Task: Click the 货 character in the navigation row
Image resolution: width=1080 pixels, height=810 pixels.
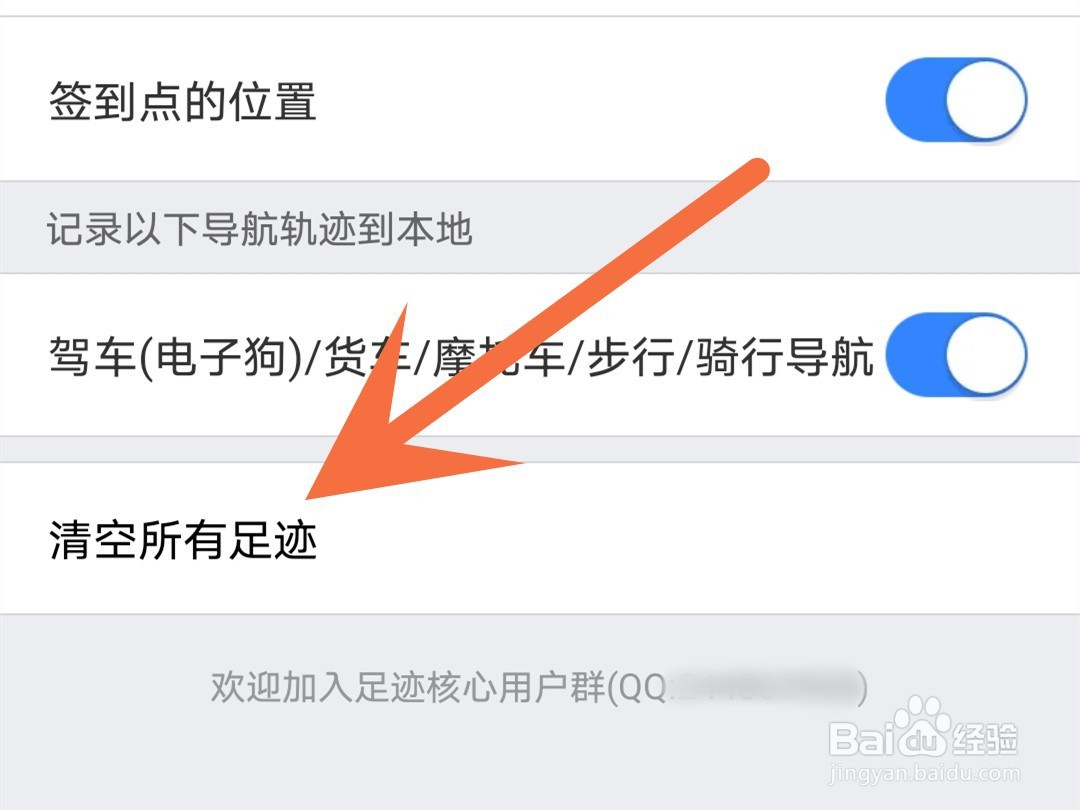Action: point(345,357)
